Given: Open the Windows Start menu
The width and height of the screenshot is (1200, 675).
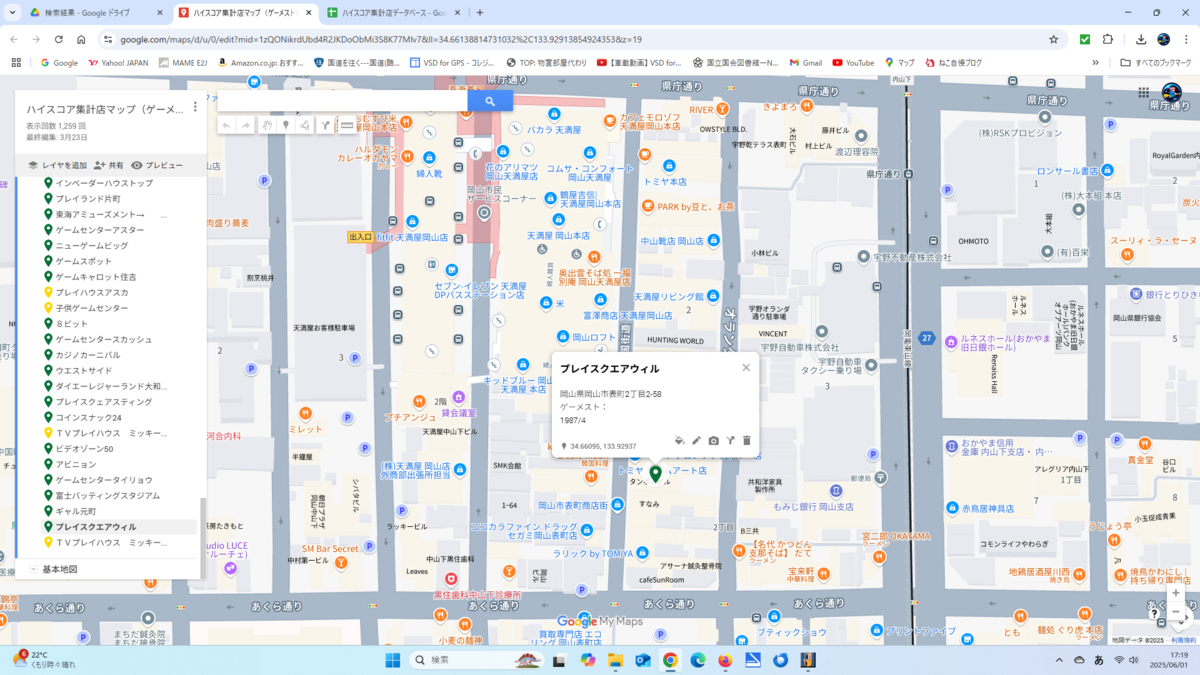Looking at the screenshot, I should [393, 660].
